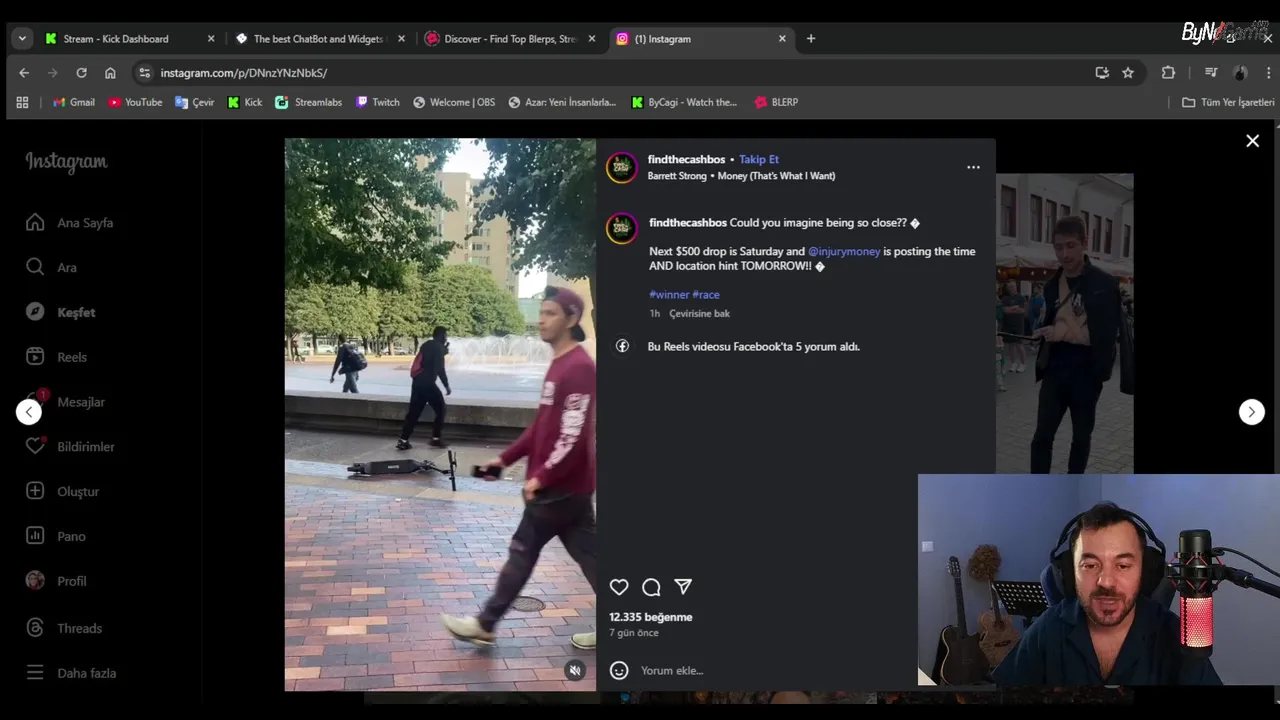The height and width of the screenshot is (720, 1280).
Task: Switch to The best ChatBot and Widgets tab
Action: [x=318, y=39]
